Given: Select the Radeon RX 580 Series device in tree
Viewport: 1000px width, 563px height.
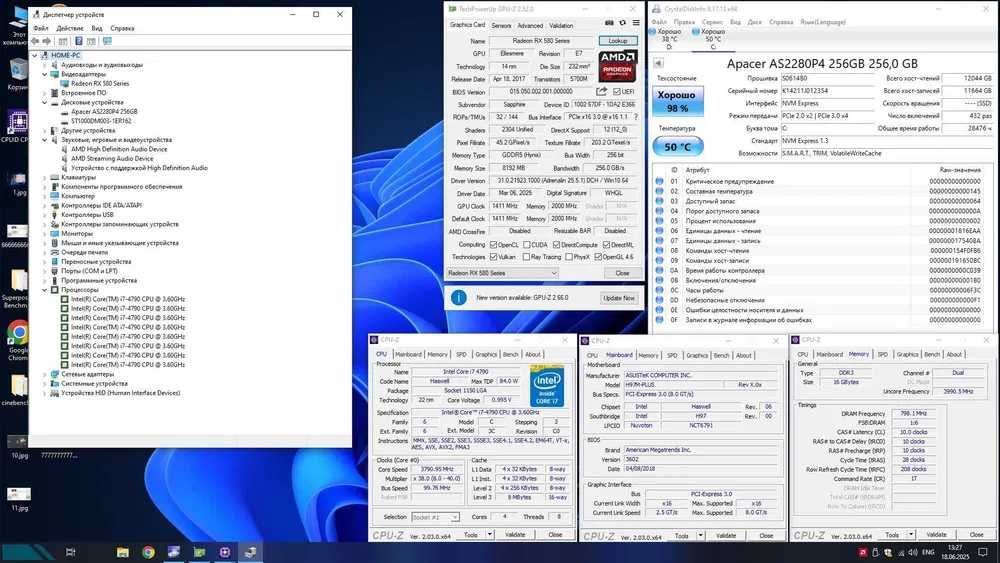Looking at the screenshot, I should [100, 84].
